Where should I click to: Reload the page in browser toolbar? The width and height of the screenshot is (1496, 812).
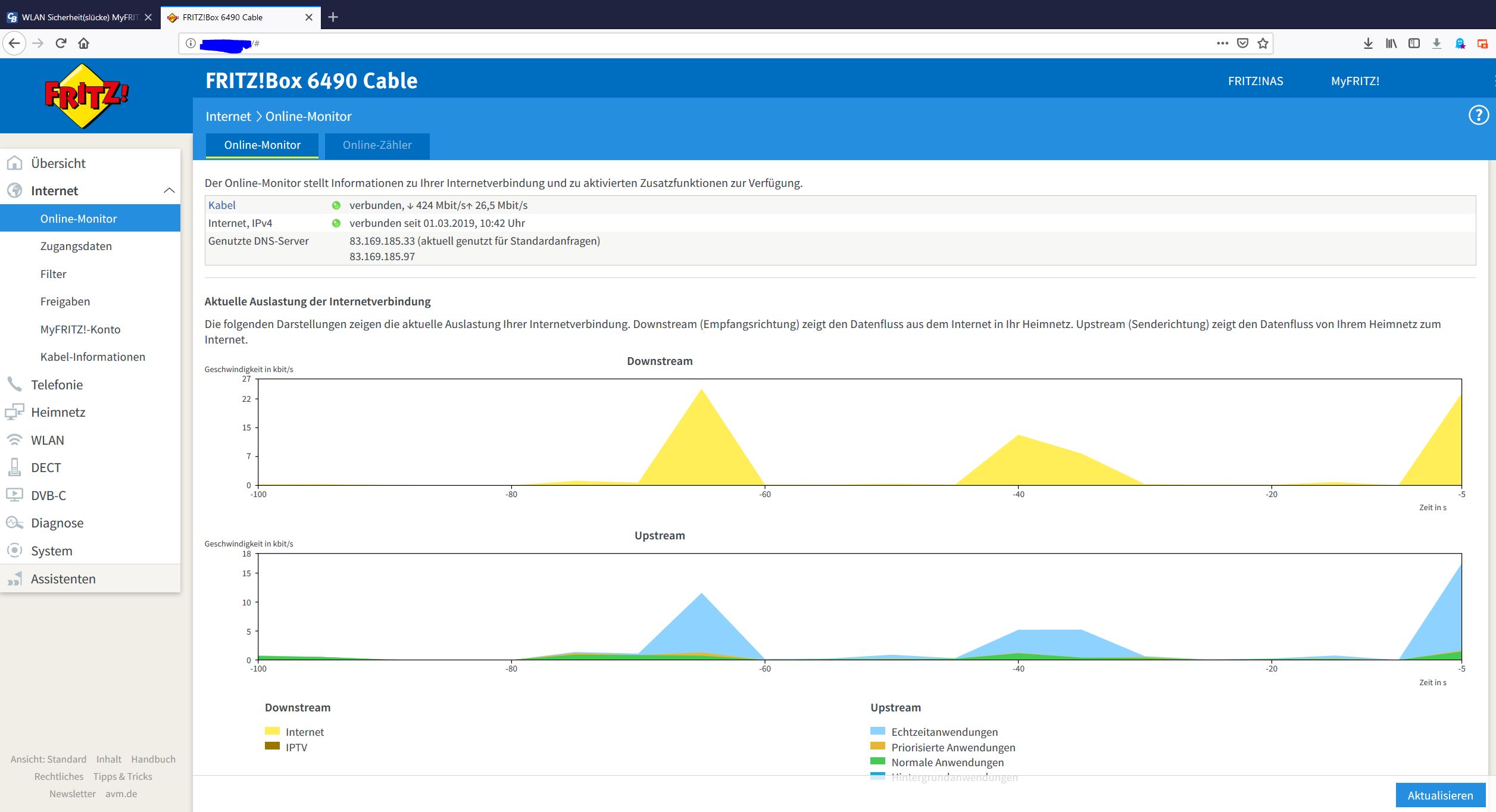[x=61, y=43]
